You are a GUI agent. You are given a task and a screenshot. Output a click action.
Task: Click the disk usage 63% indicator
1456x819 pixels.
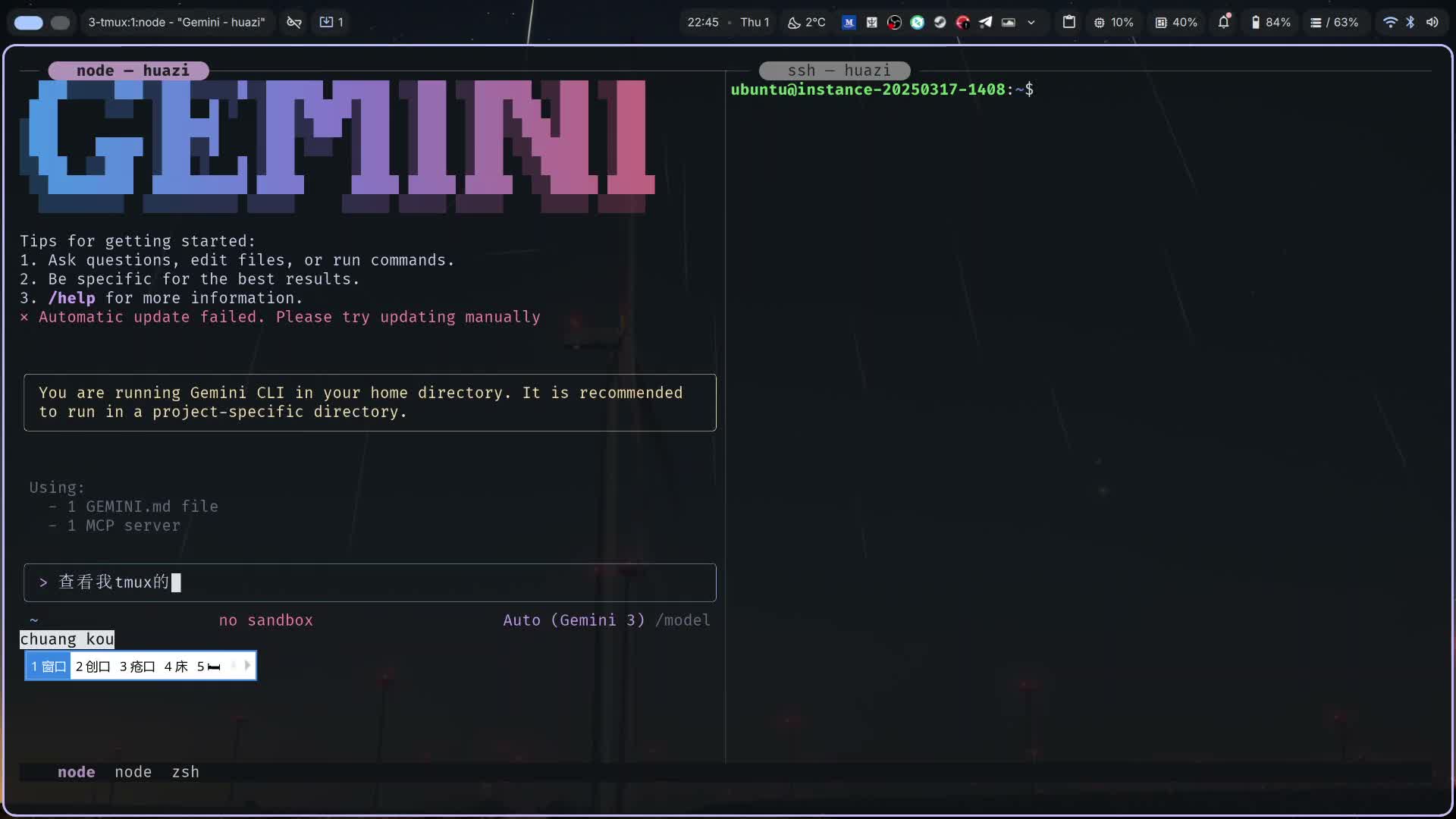tap(1335, 23)
